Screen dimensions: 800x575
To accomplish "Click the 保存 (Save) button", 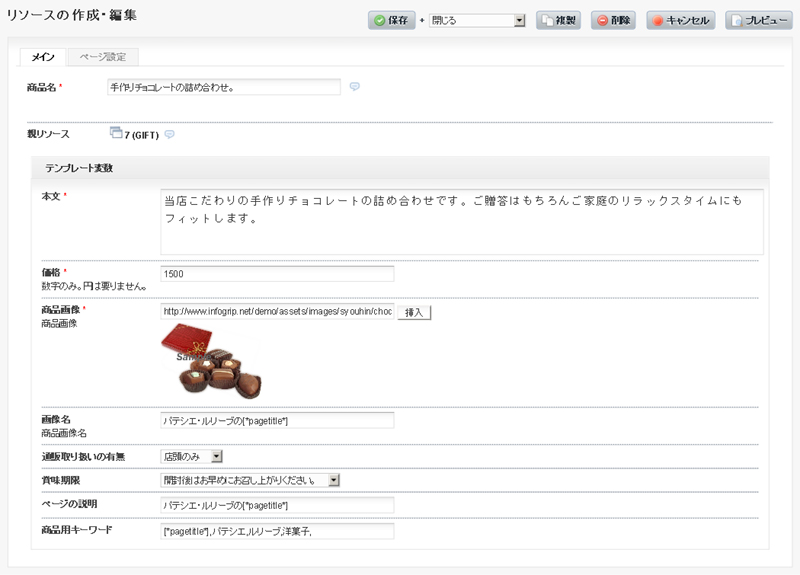I will [x=391, y=20].
